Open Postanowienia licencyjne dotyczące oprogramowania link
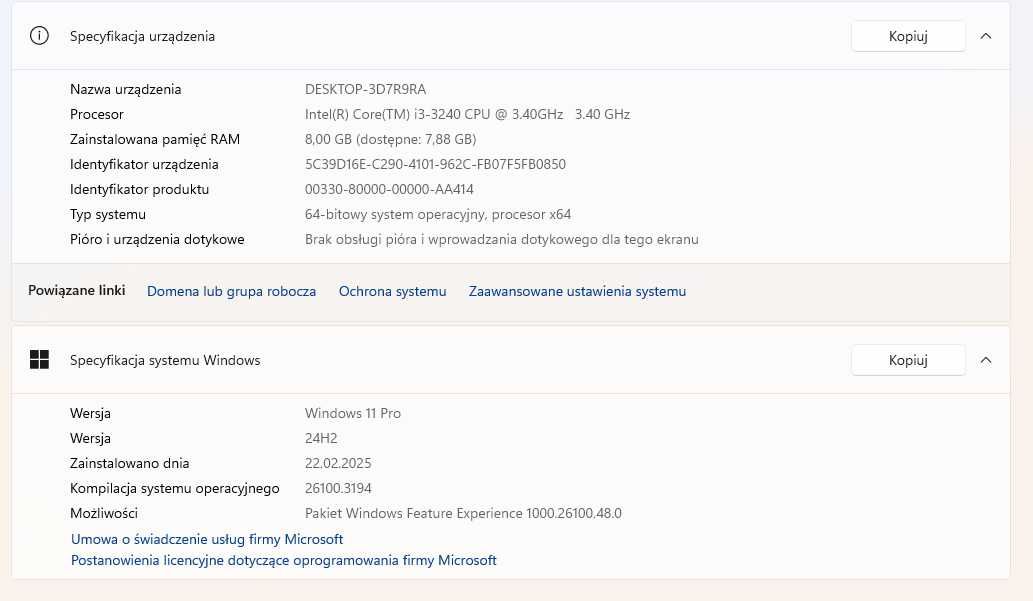This screenshot has width=1033, height=601. (x=283, y=560)
